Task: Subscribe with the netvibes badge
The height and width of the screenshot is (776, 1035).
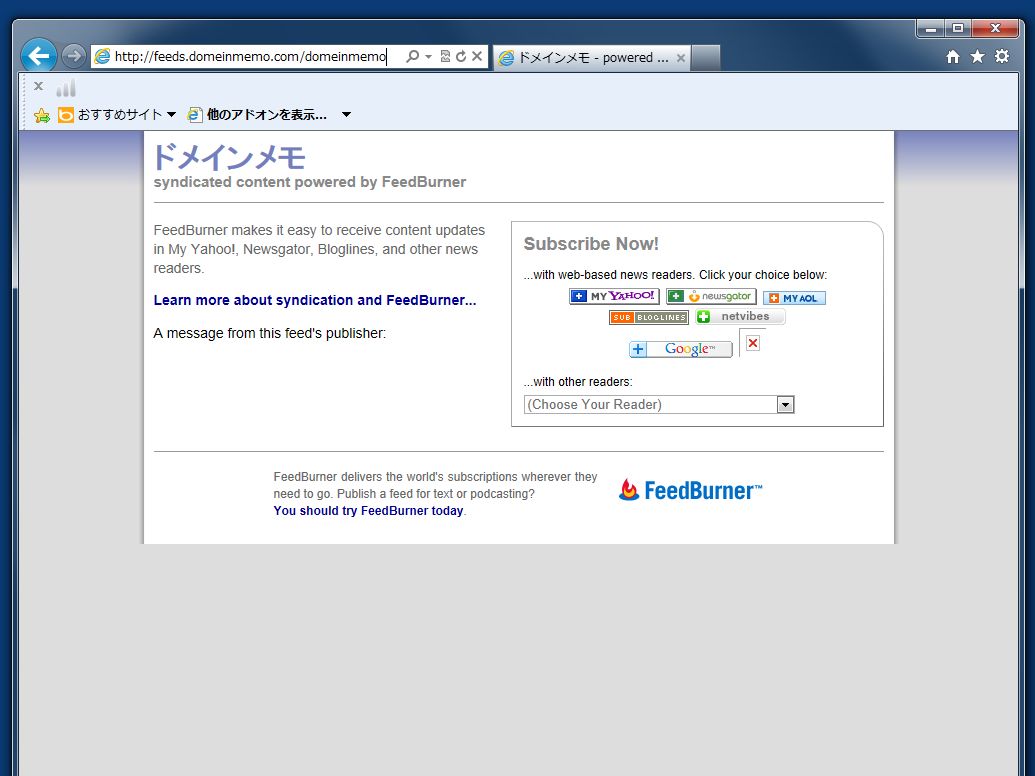Action: pyautogui.click(x=740, y=317)
